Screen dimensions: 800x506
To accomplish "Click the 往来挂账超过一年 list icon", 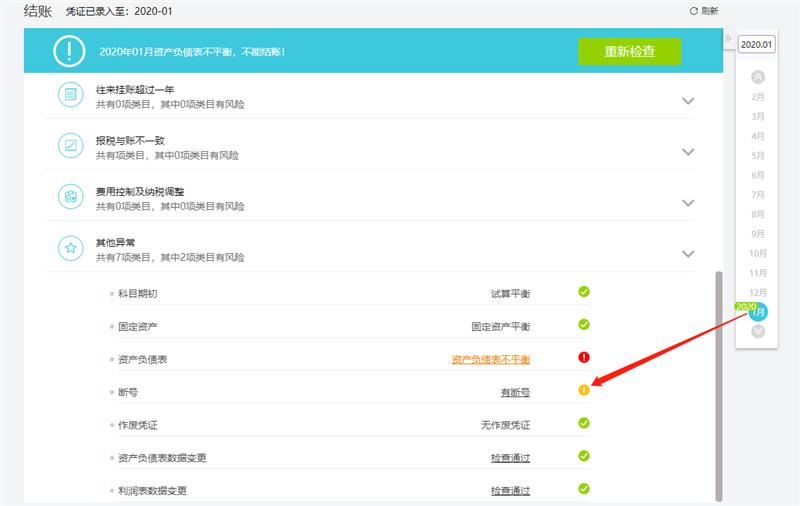I will pos(71,95).
